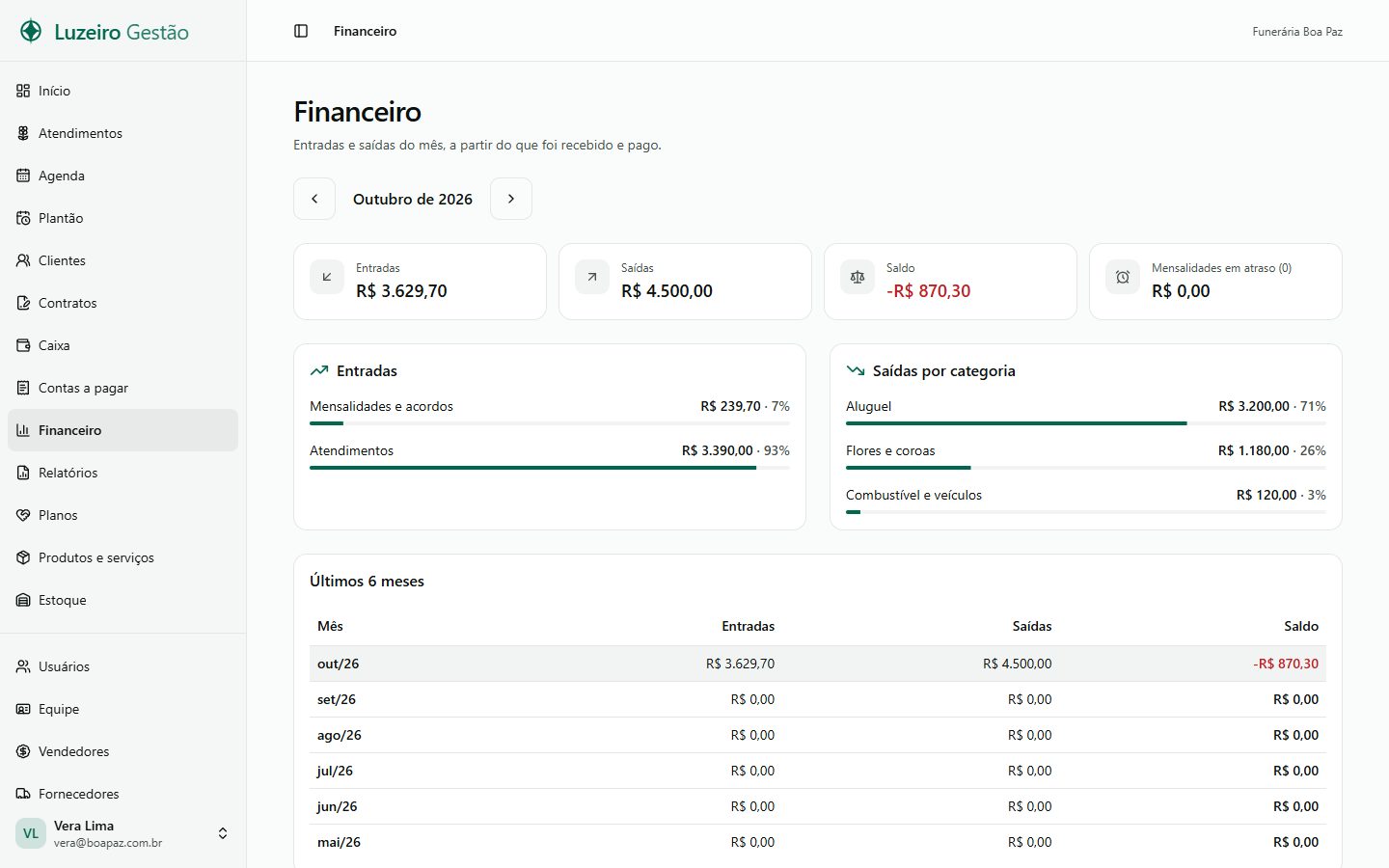Open the Usuários users icon

point(23,666)
